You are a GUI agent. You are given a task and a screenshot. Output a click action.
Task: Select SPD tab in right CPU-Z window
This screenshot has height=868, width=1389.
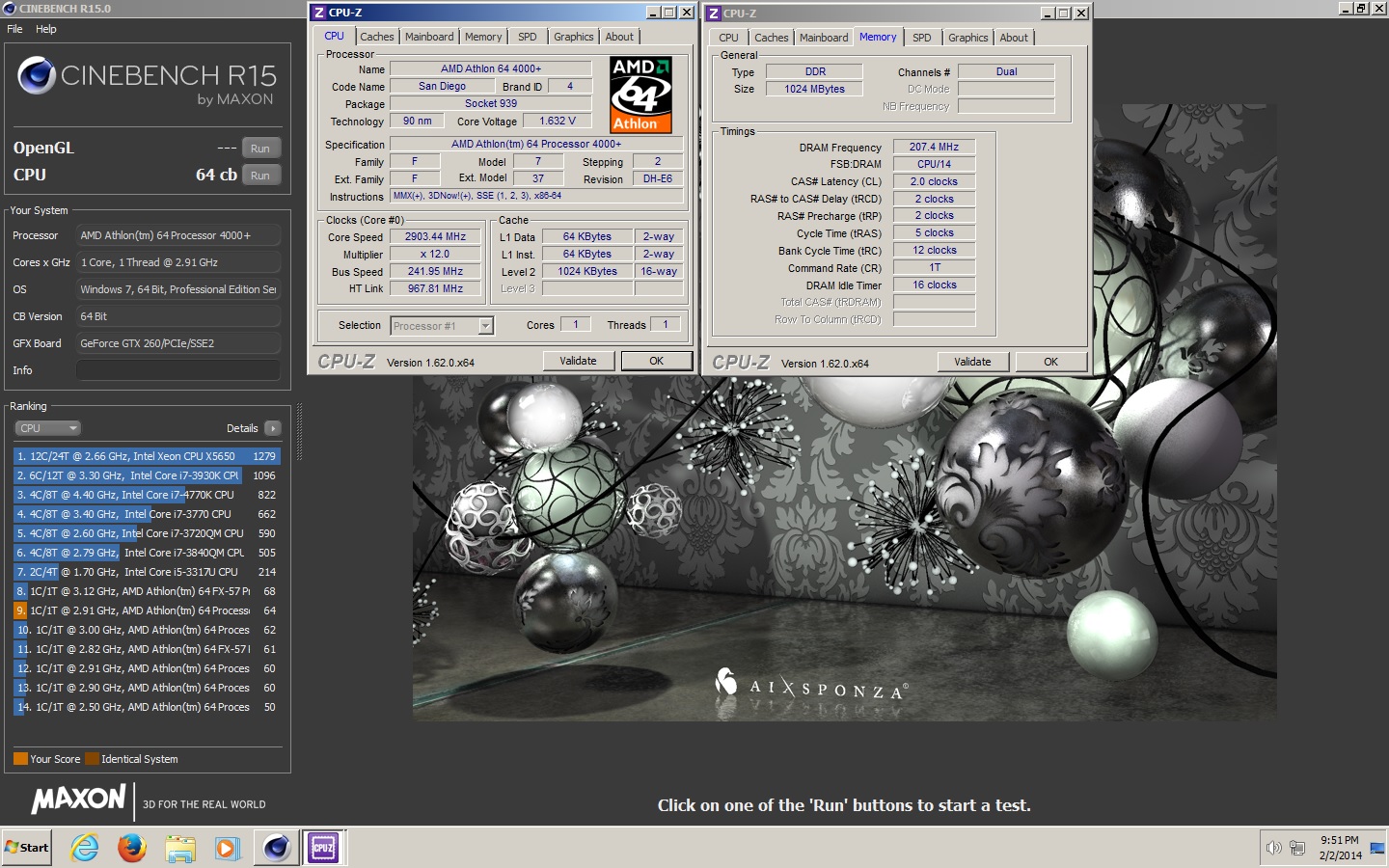[x=922, y=38]
